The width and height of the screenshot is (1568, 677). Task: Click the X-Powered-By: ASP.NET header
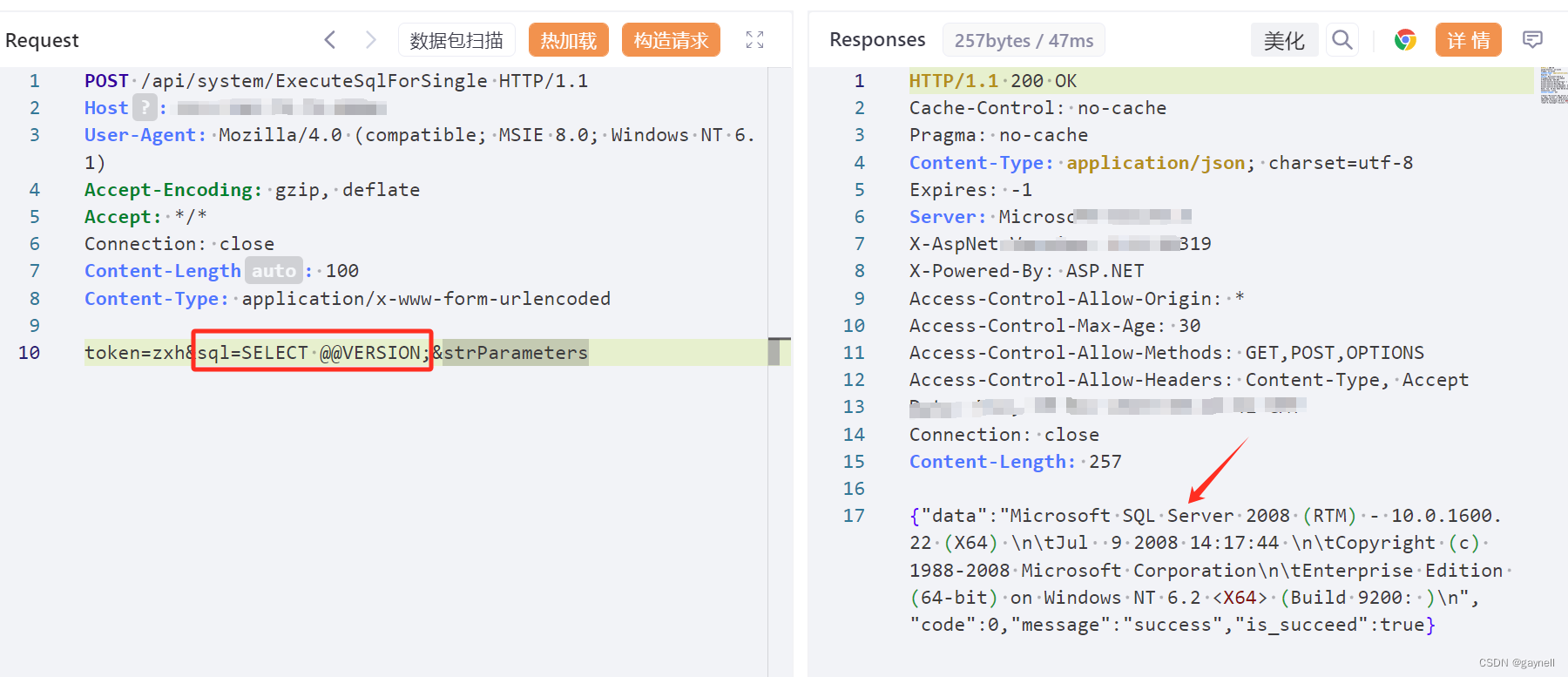coord(1027,271)
